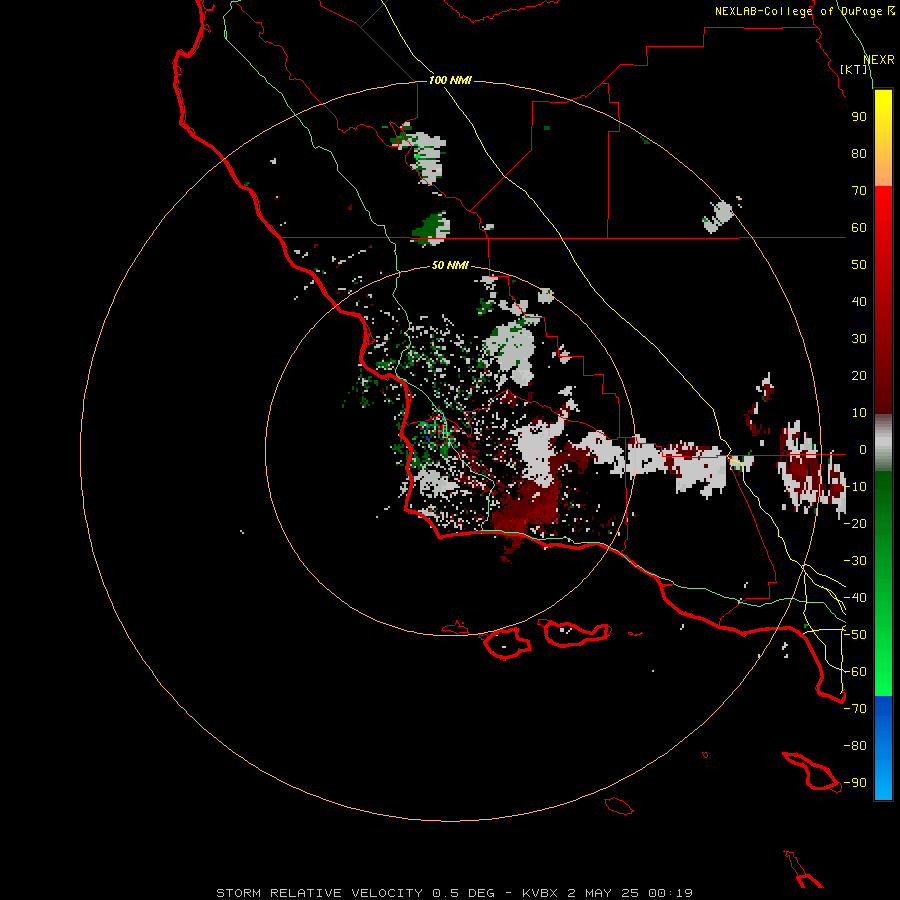Click the -60 value on velocity scale

[855, 672]
